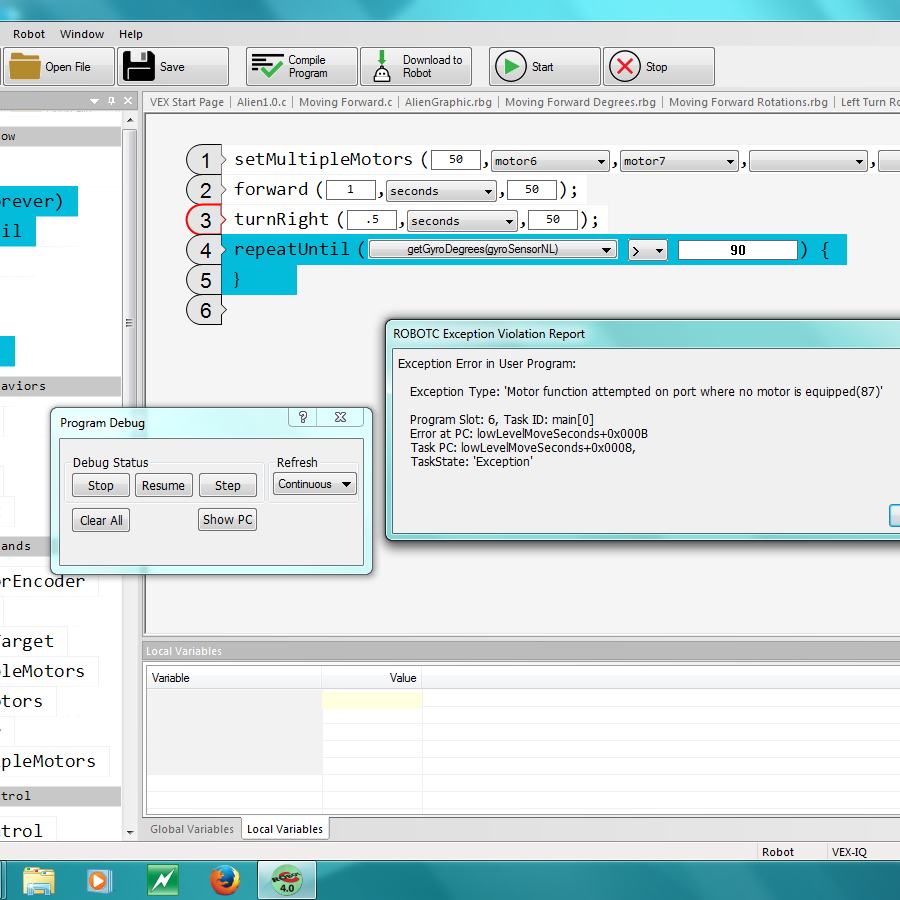The width and height of the screenshot is (900, 900).
Task: Click the ROBOTC 4.0 taskbar icon
Action: coord(287,880)
